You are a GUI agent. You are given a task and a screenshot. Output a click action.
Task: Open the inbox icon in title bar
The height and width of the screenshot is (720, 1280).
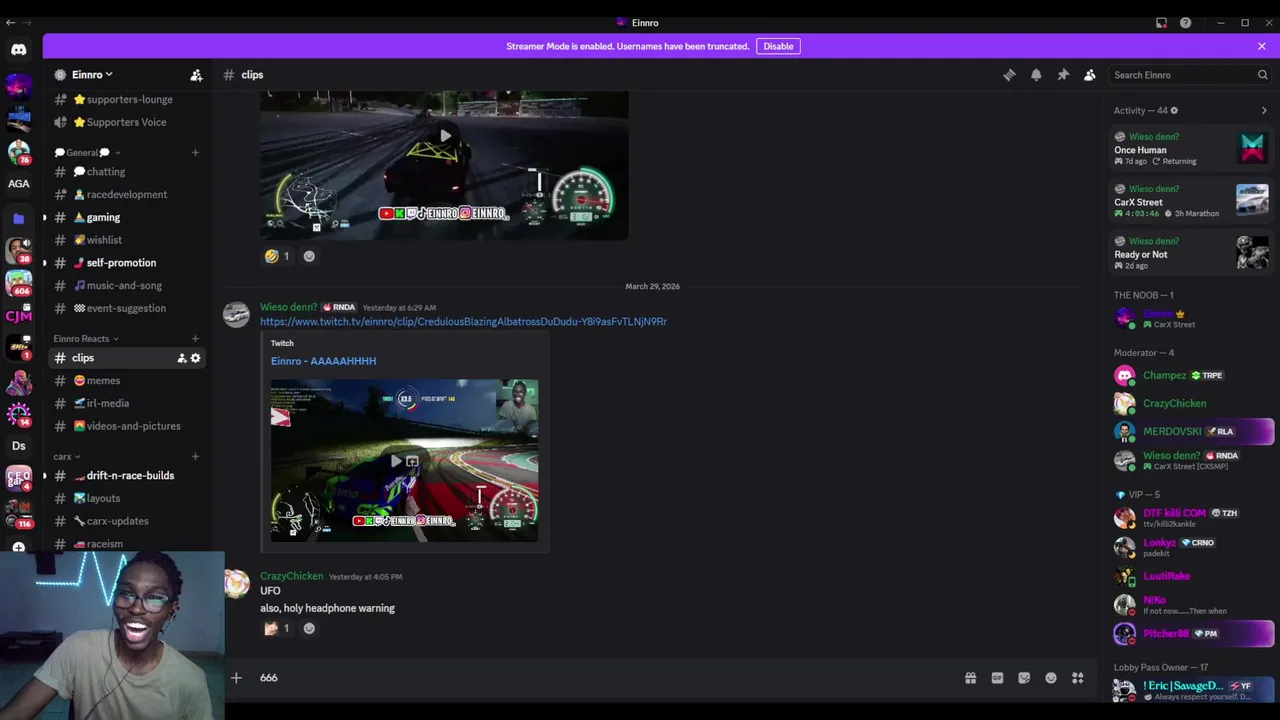tap(1161, 23)
